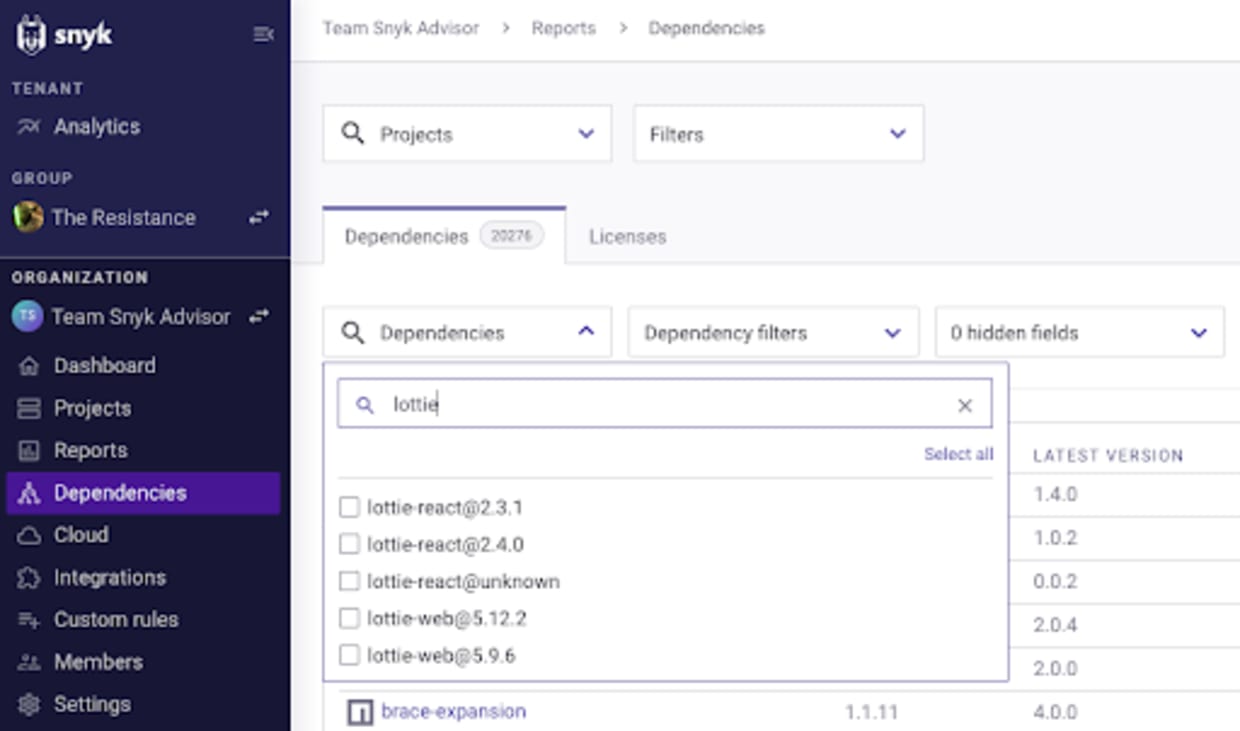This screenshot has width=1240, height=731.
Task: Open the brace-expansion dependency link
Action: pos(453,711)
